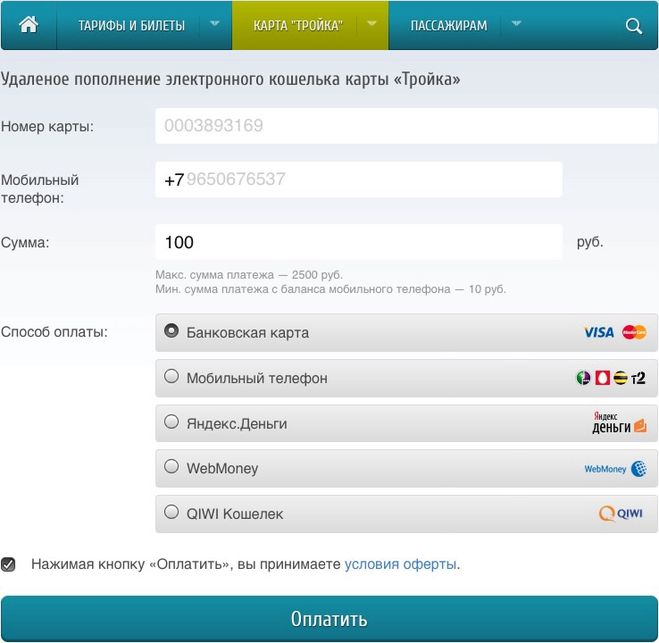Pick QIWI Кошелек payment option
This screenshot has height=643, width=659.
(406, 514)
